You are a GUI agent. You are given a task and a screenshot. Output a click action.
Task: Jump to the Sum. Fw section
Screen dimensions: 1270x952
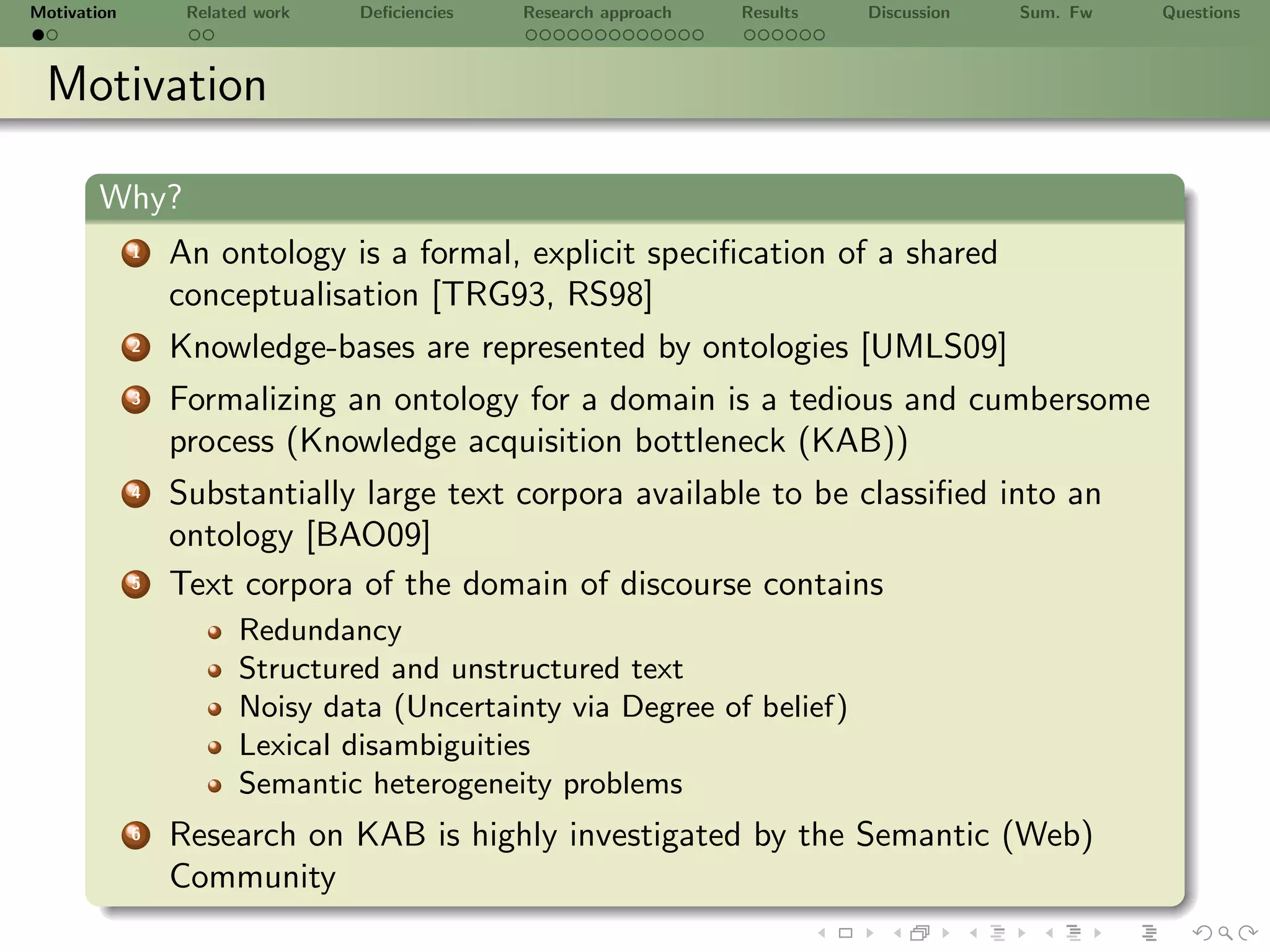1056,12
